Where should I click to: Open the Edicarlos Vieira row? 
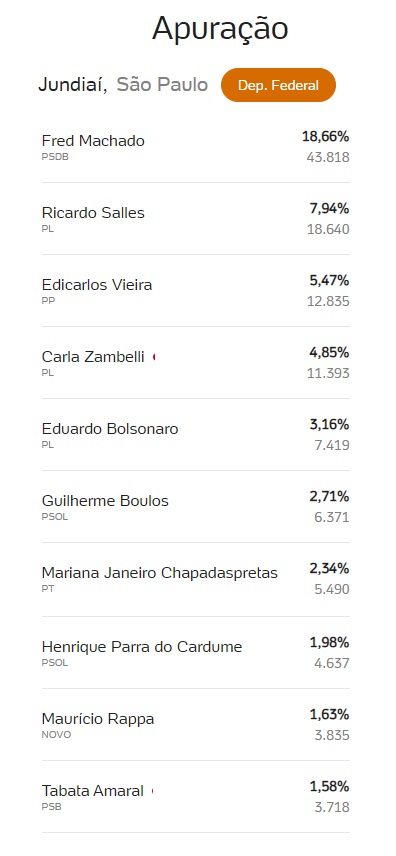tap(196, 291)
